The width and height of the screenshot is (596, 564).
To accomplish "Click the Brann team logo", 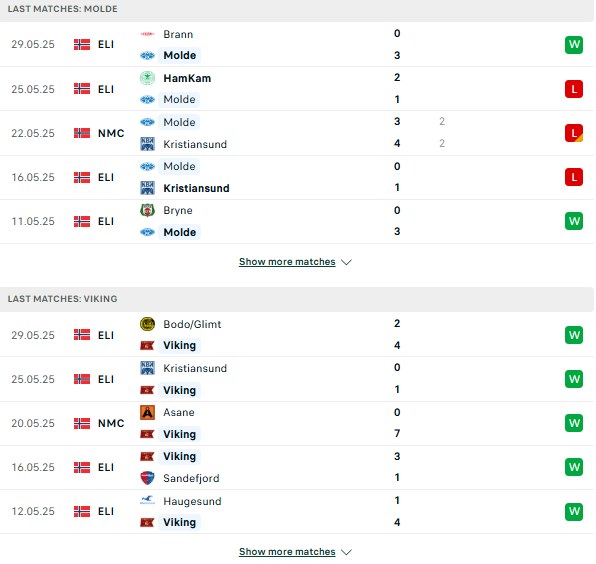I will point(147,34).
